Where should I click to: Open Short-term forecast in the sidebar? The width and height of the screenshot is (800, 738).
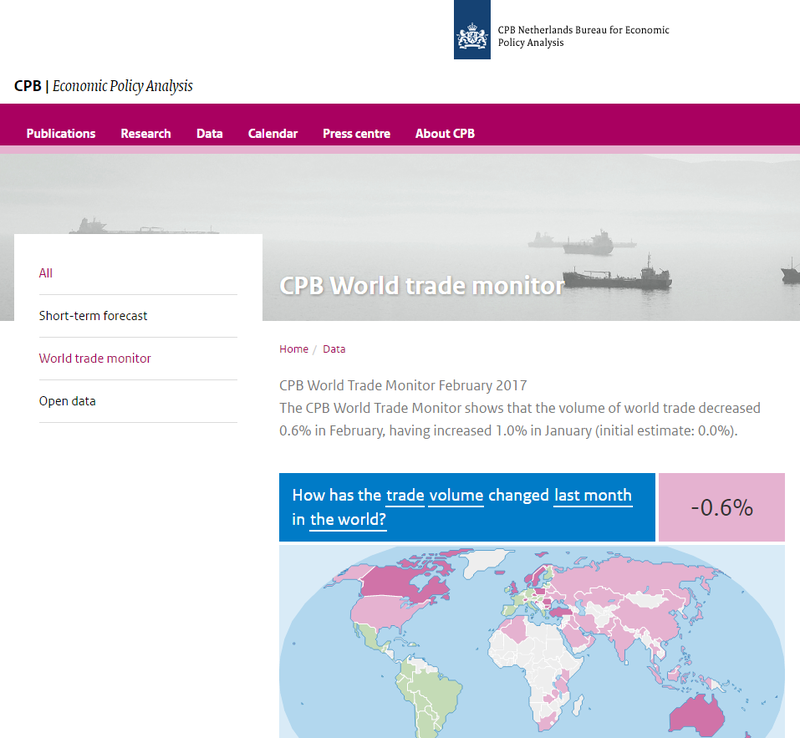click(x=93, y=316)
